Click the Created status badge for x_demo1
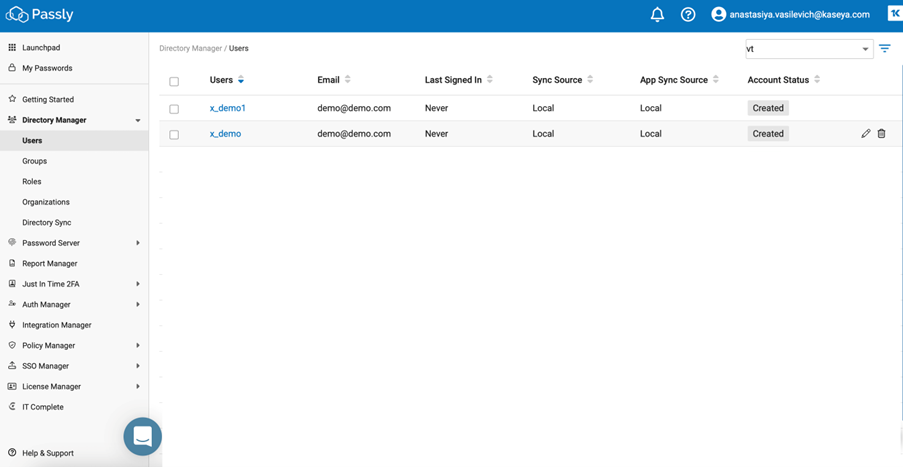Viewport: 903px width, 467px height. click(x=768, y=108)
